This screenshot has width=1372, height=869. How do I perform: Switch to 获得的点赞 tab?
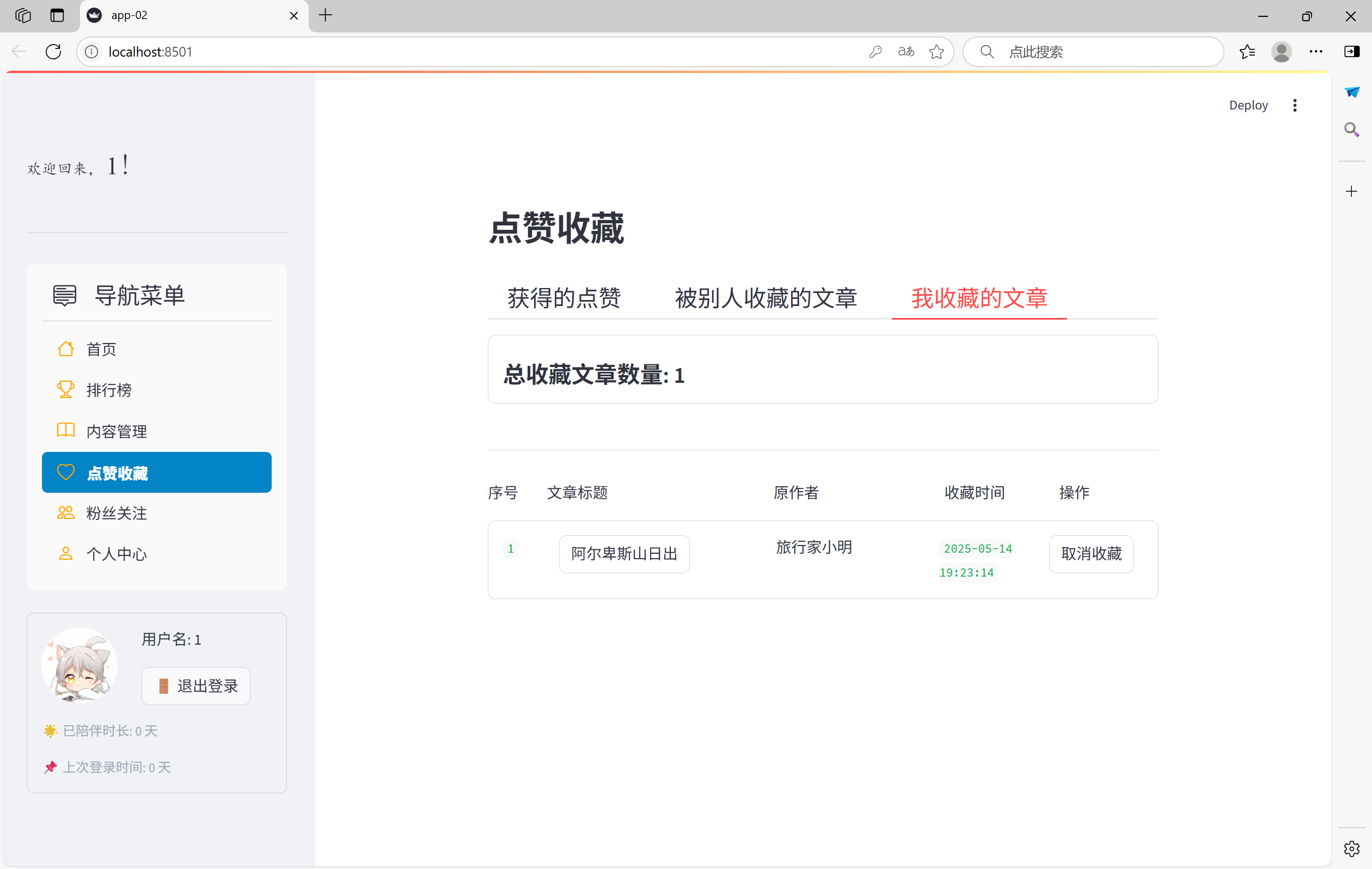click(x=563, y=298)
